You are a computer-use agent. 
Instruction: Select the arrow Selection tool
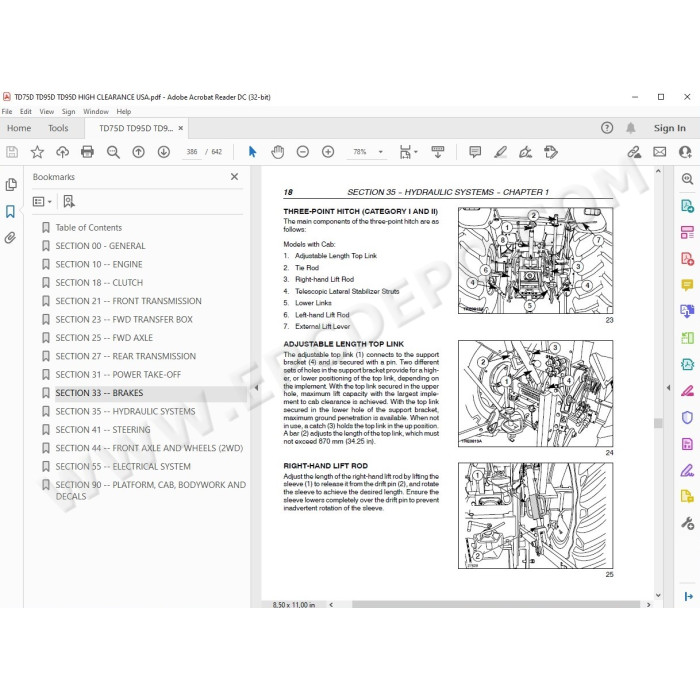(x=252, y=152)
